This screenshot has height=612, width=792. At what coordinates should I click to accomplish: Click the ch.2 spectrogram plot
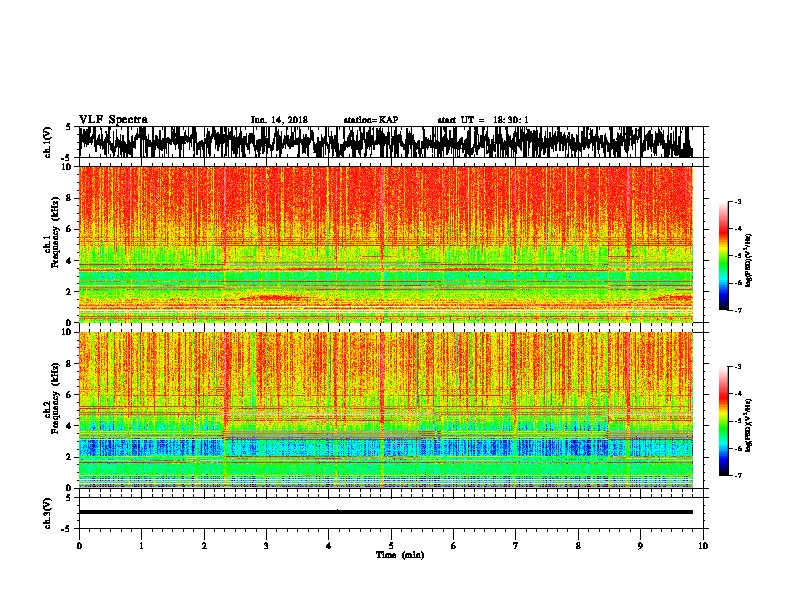(x=386, y=410)
